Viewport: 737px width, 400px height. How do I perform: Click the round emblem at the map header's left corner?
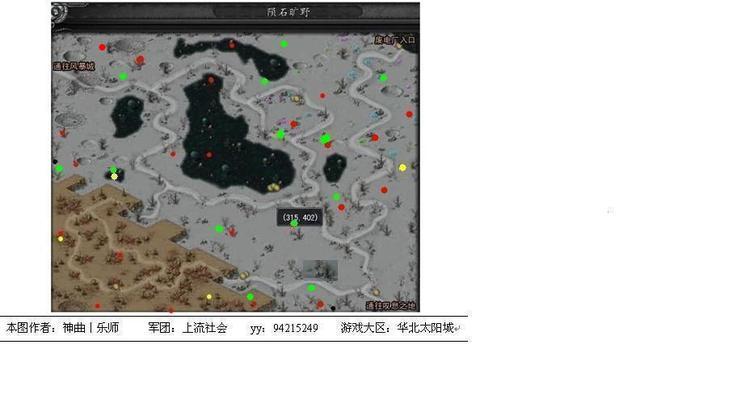coord(59,13)
